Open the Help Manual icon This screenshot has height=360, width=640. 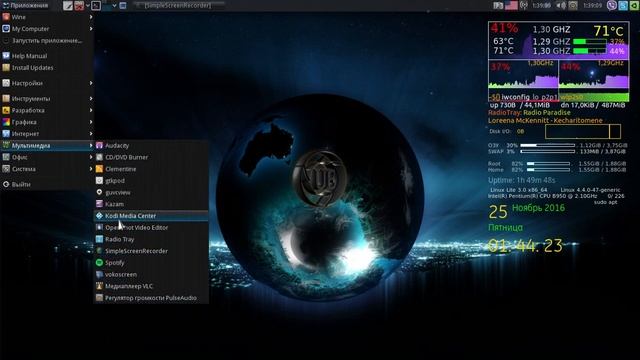point(6,56)
